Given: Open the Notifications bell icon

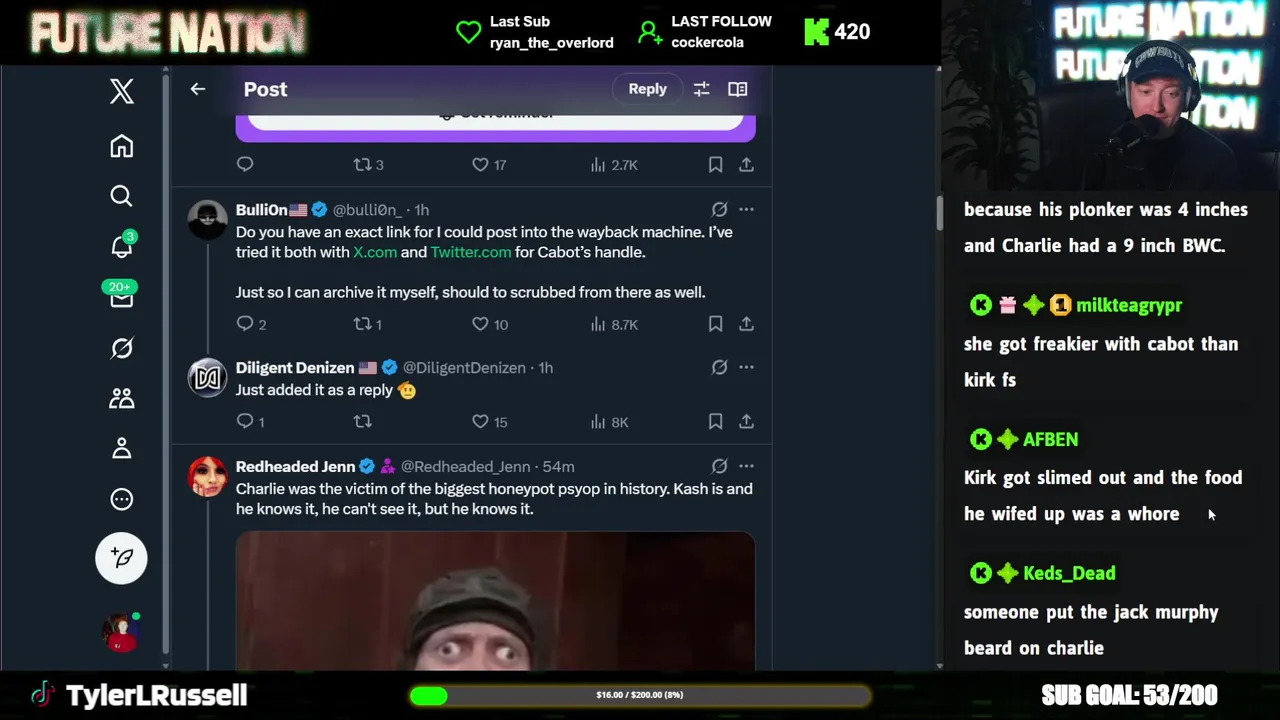Looking at the screenshot, I should (121, 246).
